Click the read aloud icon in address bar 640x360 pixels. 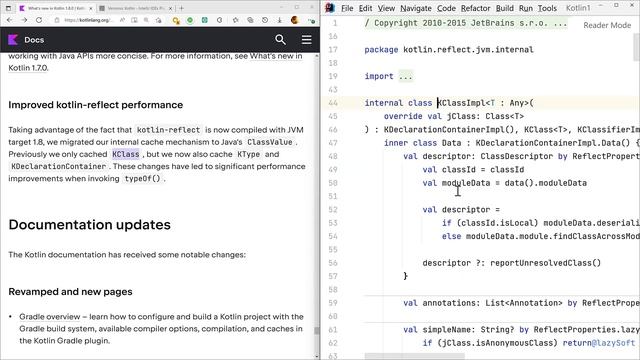(122, 20)
